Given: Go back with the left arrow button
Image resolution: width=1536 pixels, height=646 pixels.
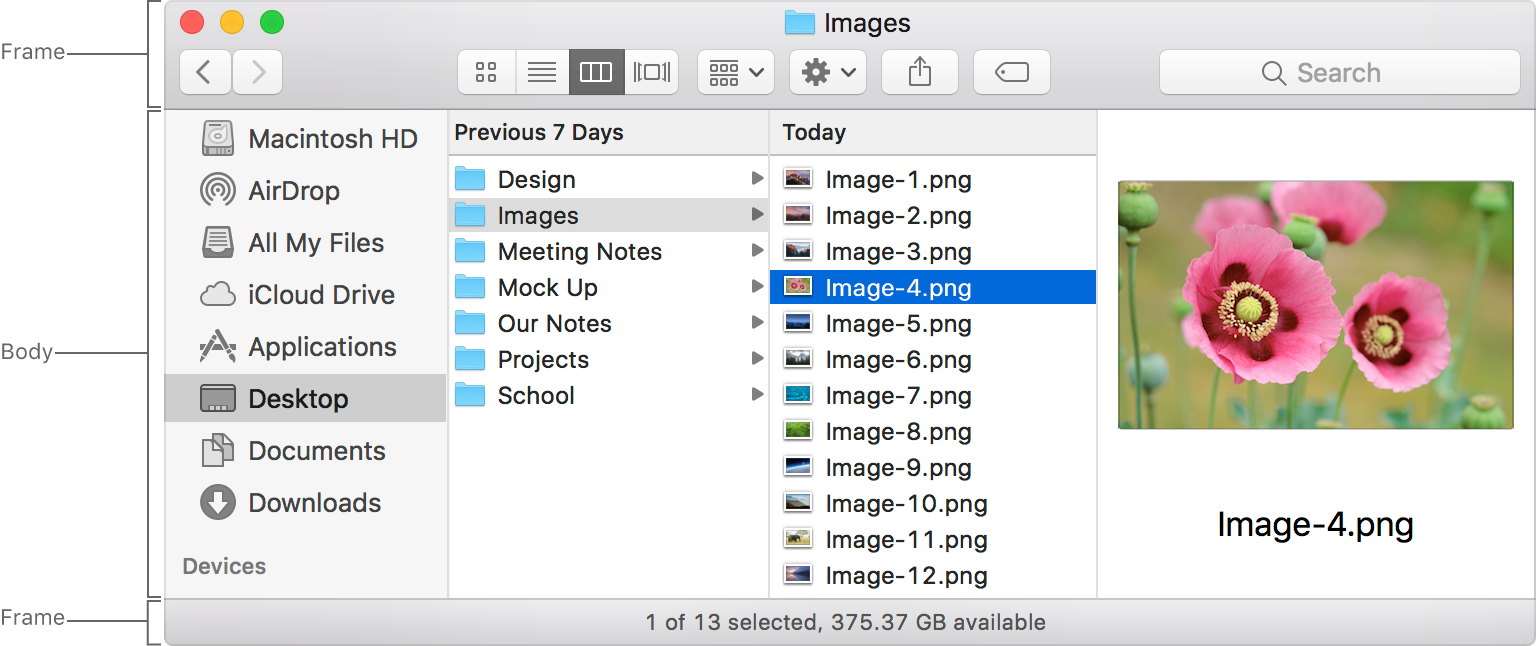Looking at the screenshot, I should coord(205,72).
